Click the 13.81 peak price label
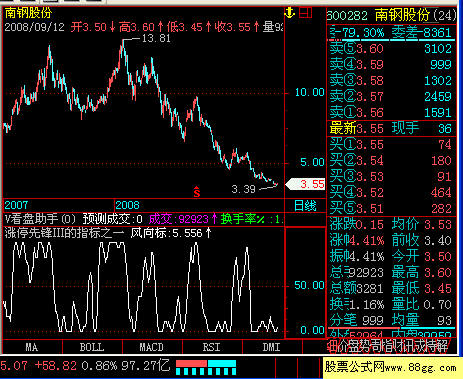The image size is (463, 379). pyautogui.click(x=156, y=38)
